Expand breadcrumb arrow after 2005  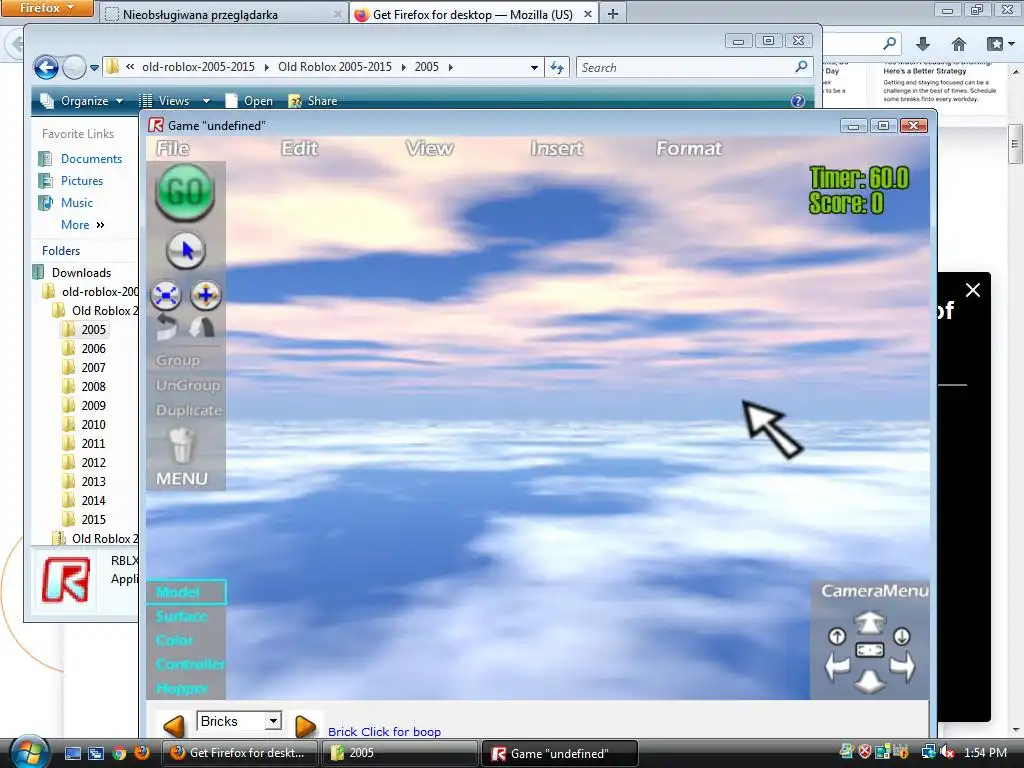[451, 67]
